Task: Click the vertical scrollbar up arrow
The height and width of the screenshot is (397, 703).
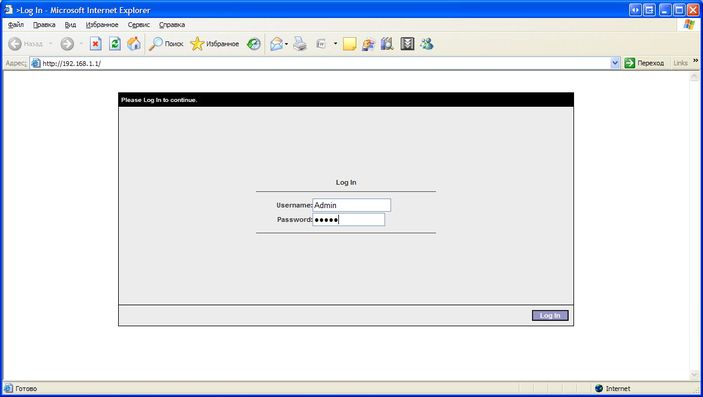Action: click(x=694, y=77)
